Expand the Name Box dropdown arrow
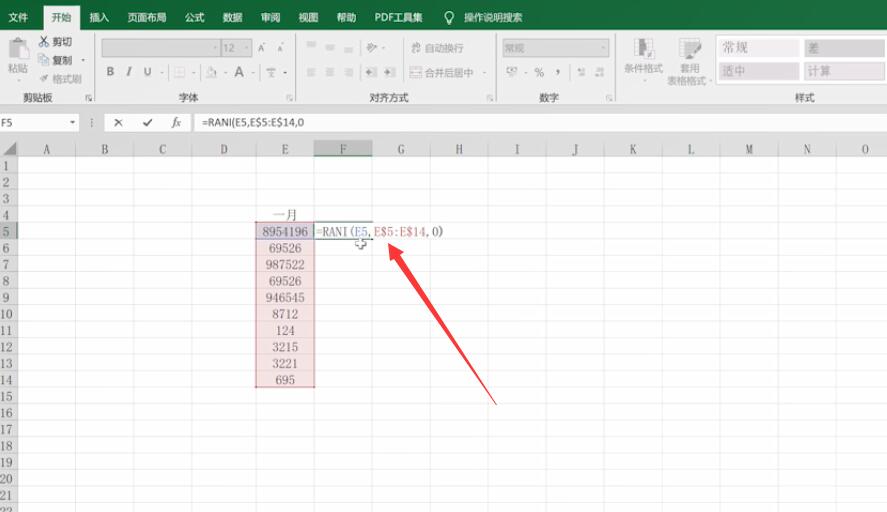This screenshot has height=512, width=887. tap(72, 122)
